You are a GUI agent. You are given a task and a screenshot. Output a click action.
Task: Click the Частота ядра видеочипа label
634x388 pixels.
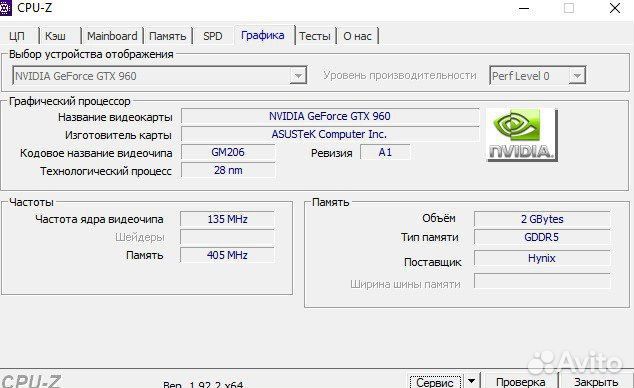99,219
